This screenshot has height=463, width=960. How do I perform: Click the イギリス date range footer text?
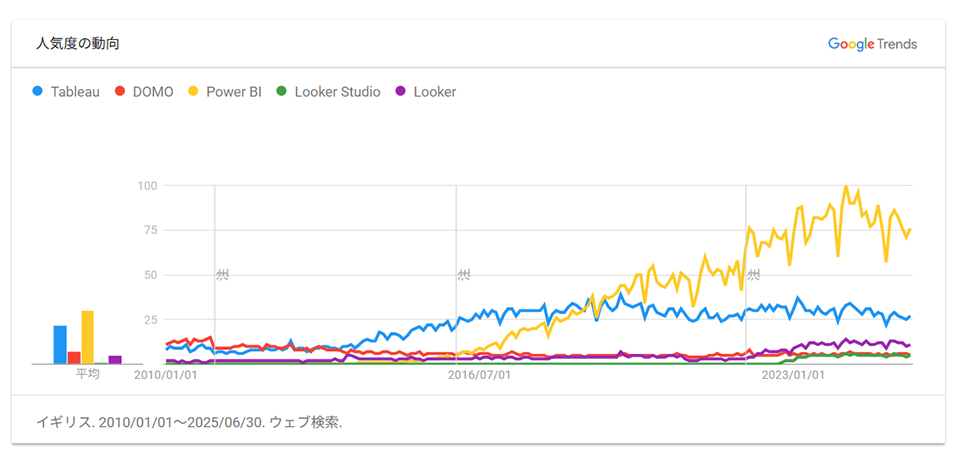pyautogui.click(x=189, y=422)
